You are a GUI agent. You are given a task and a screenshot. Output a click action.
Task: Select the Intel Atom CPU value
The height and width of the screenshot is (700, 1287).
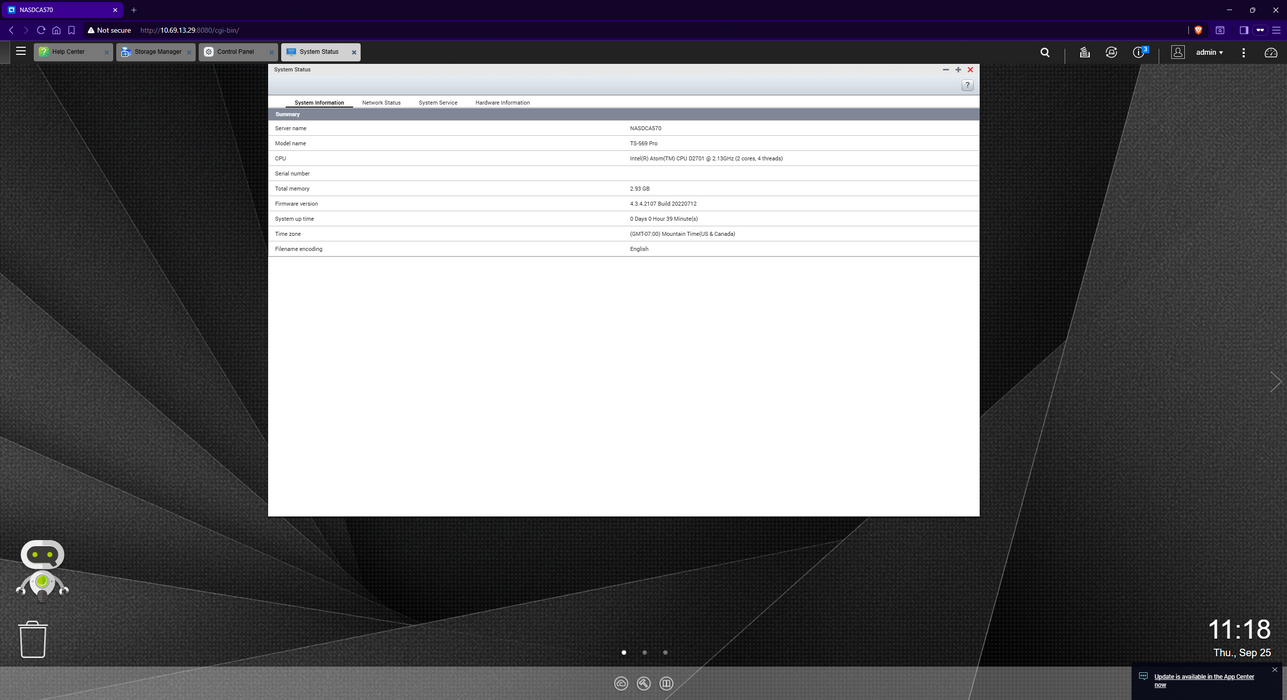pos(706,158)
